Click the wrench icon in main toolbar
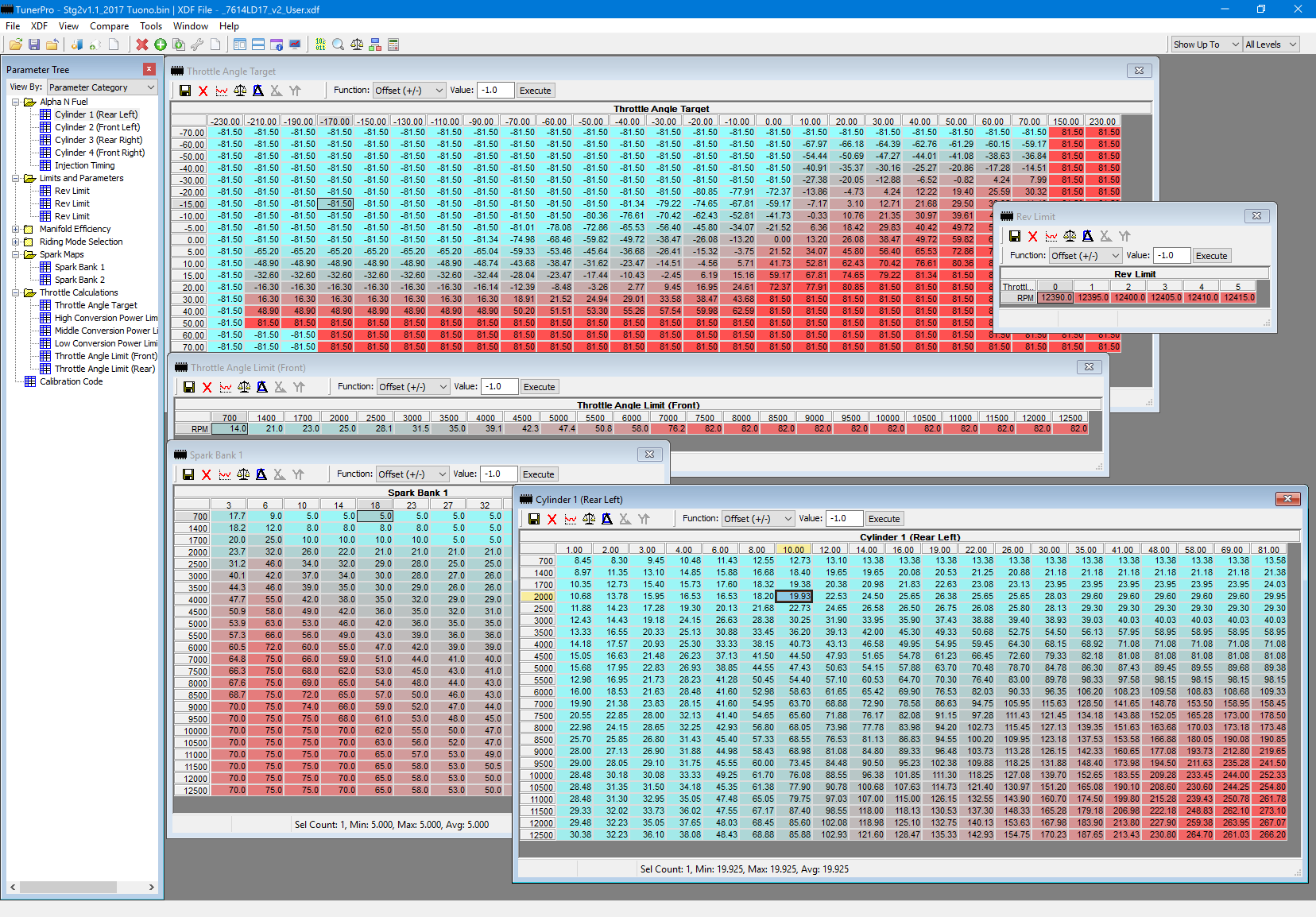The height and width of the screenshot is (917, 1316). pos(197,44)
